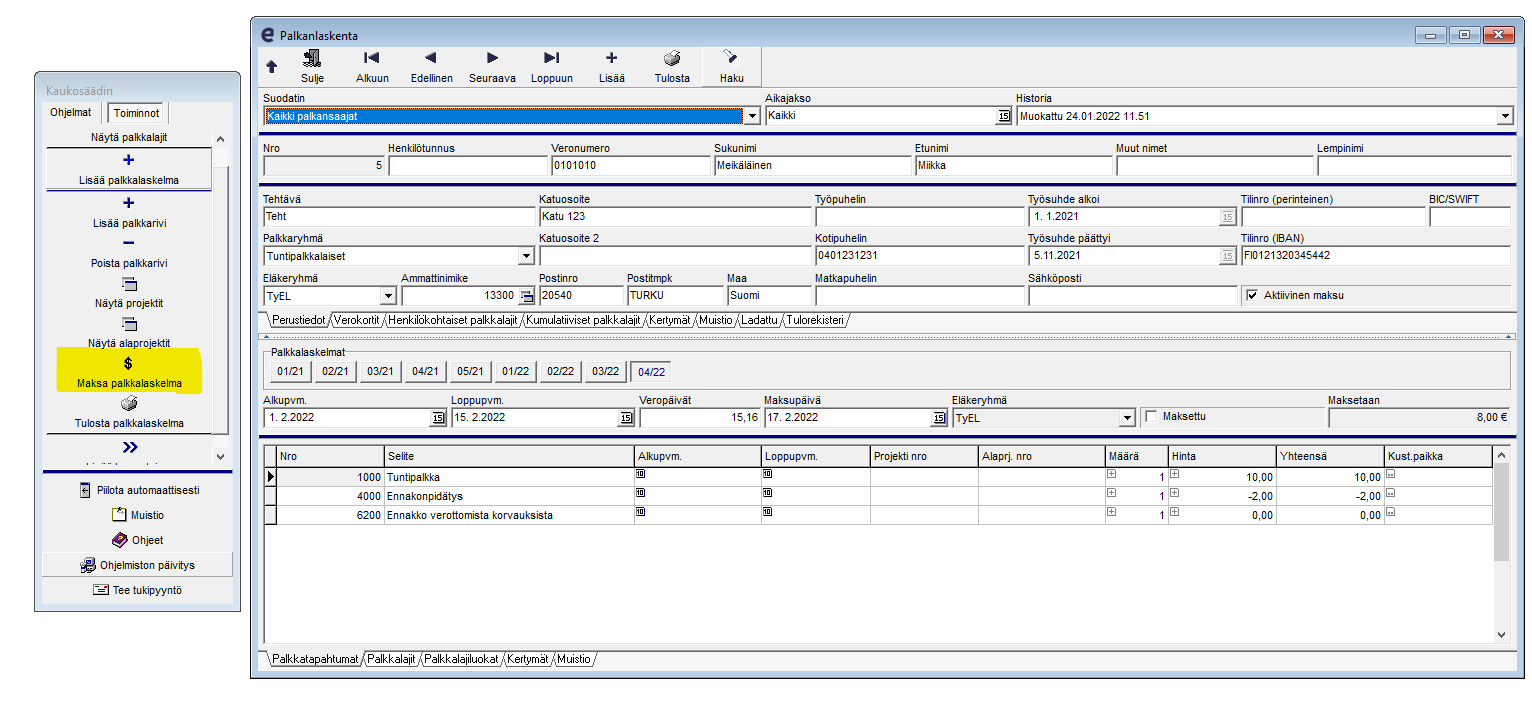Click Tulosta palkkalaskelma in Kaukosäädin

click(x=128, y=412)
